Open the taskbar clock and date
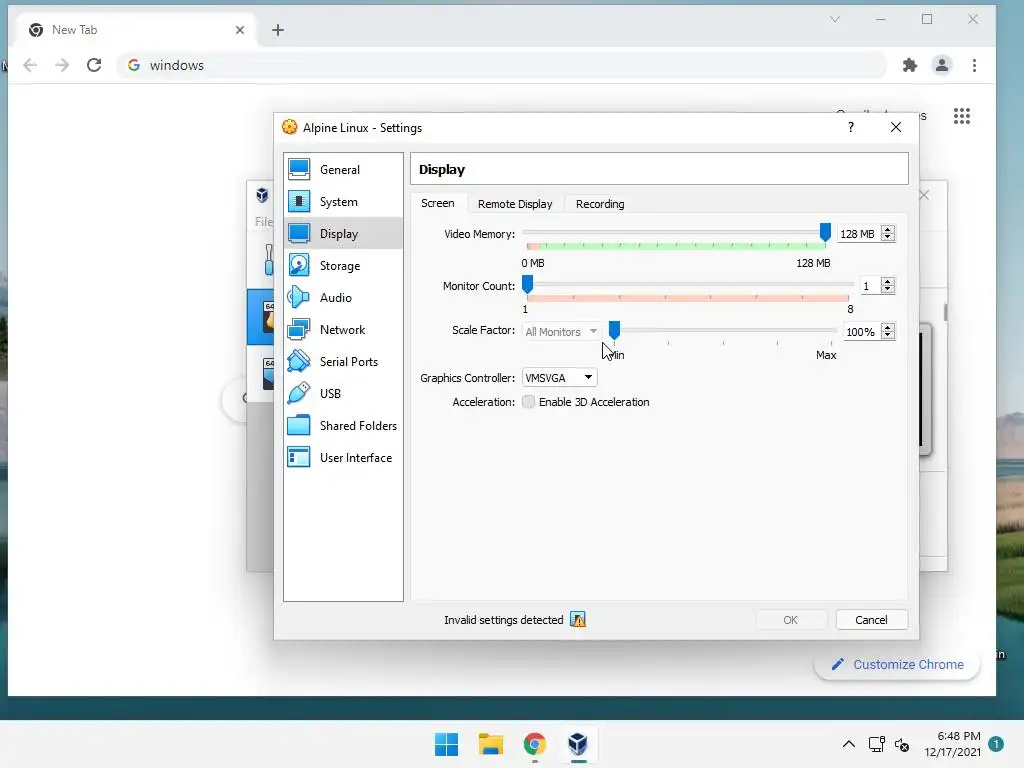 [952, 744]
